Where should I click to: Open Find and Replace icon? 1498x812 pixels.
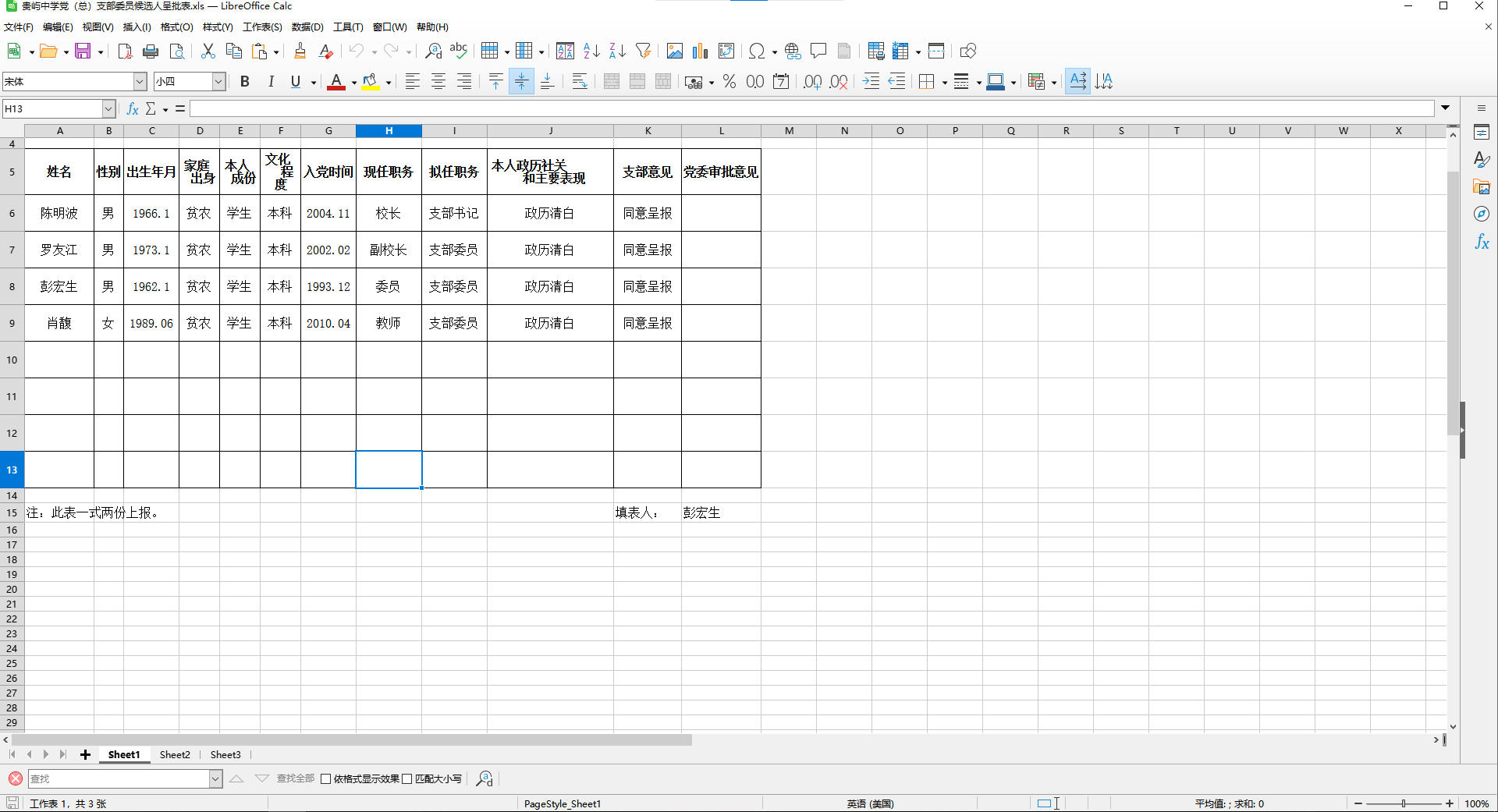[x=433, y=51]
